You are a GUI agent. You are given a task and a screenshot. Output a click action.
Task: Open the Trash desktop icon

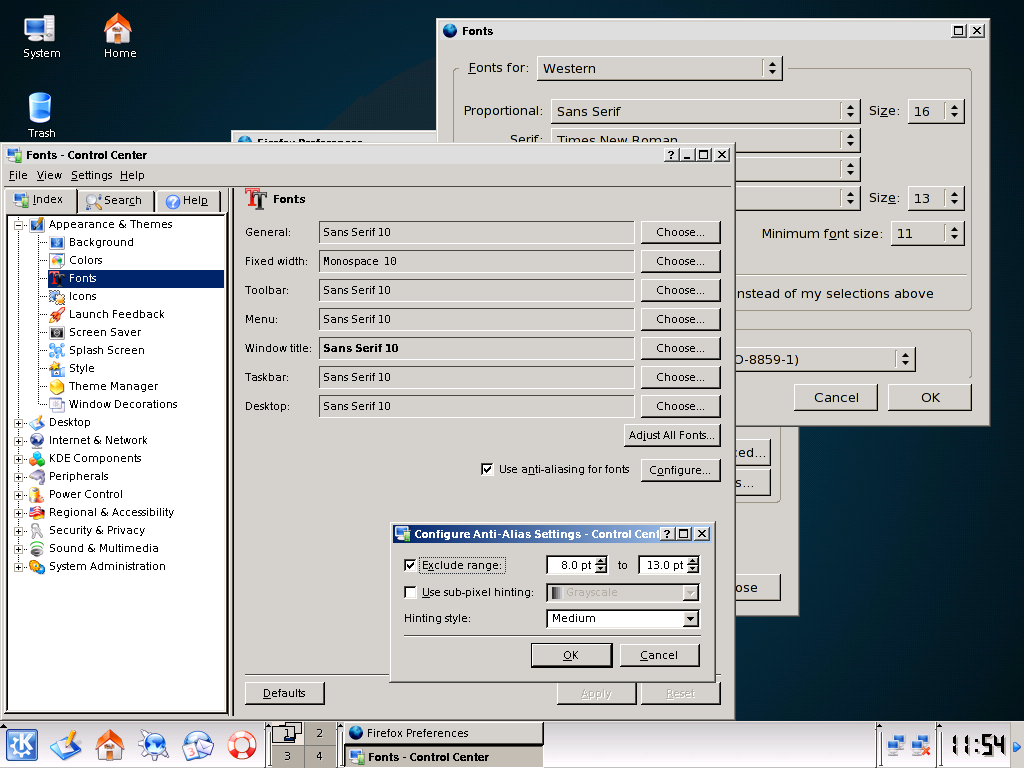pyautogui.click(x=40, y=116)
